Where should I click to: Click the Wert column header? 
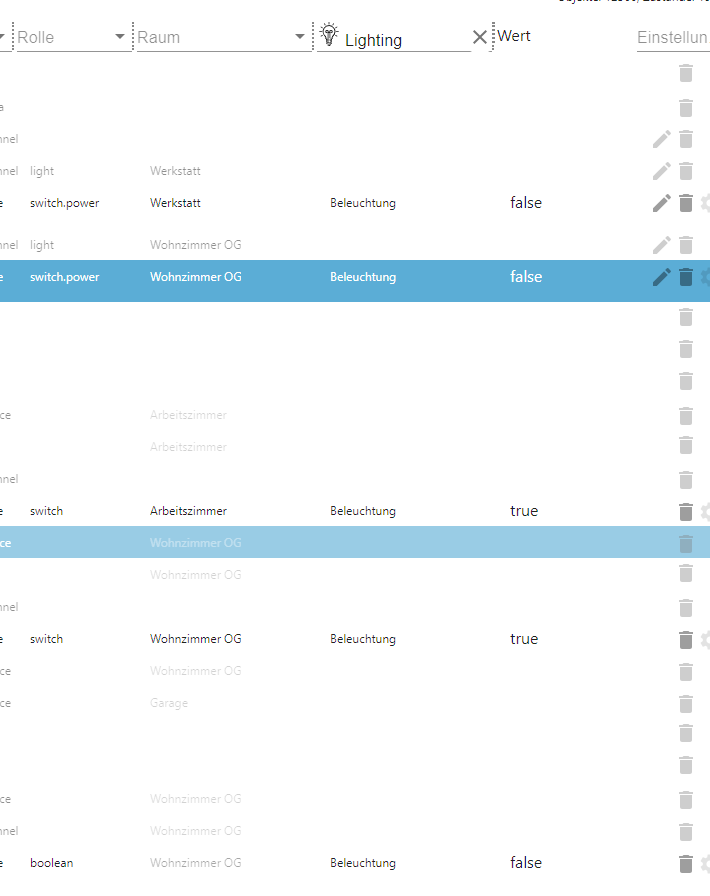514,36
